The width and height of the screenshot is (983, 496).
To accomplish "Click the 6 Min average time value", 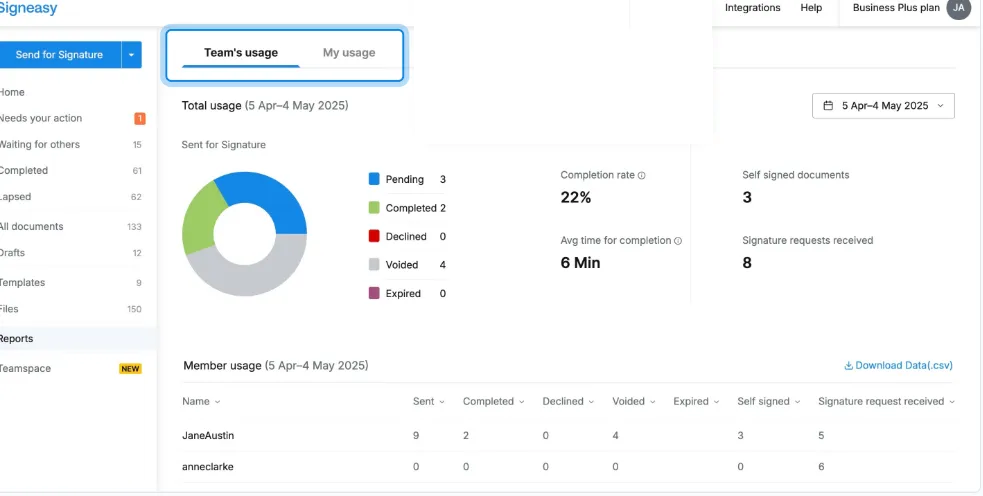I will point(580,263).
